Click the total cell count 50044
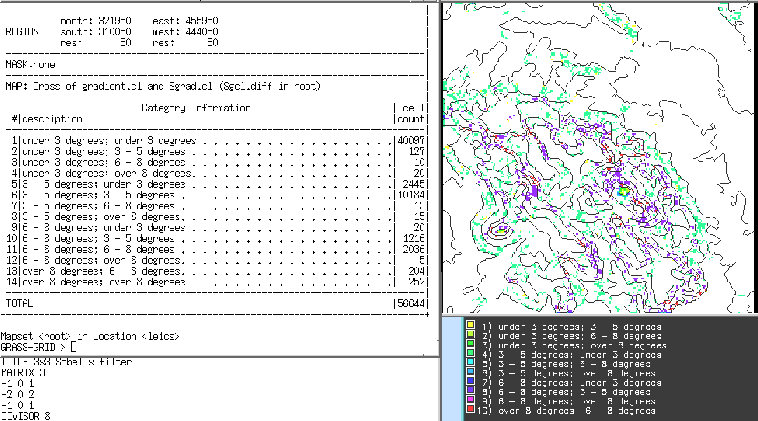The width and height of the screenshot is (758, 421). point(410,304)
